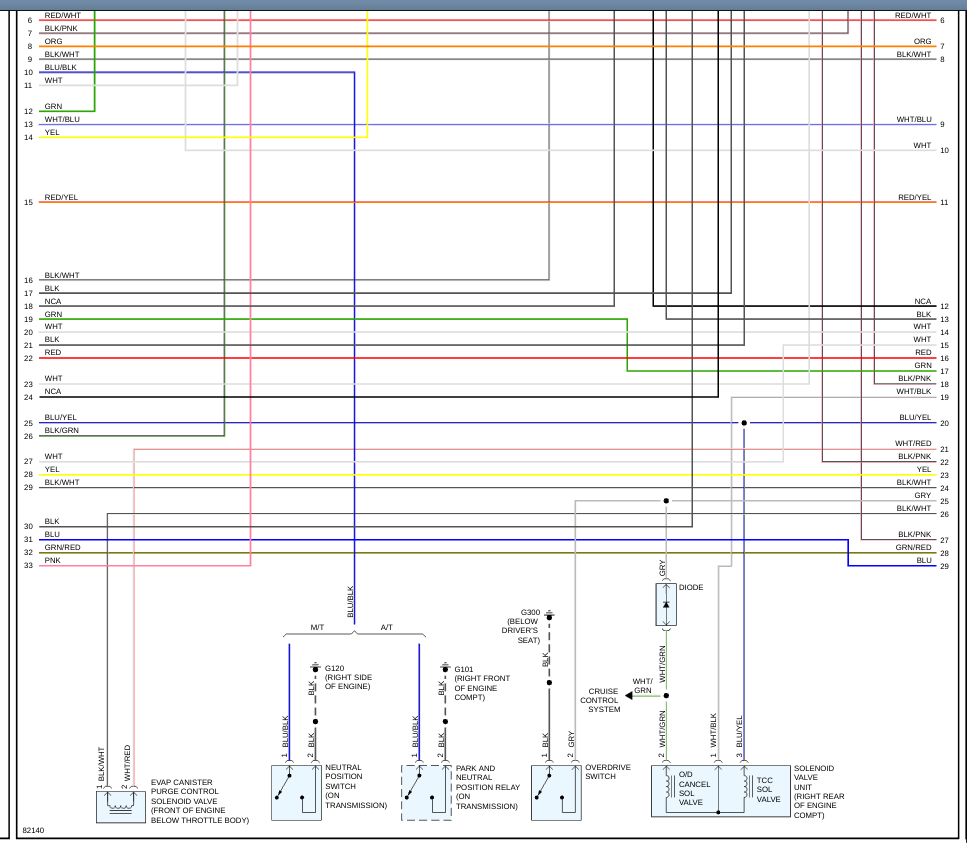Viewport: 967px width, 851px height.
Task: Click the vertical BLU/BLK wire label
Action: pyautogui.click(x=350, y=602)
